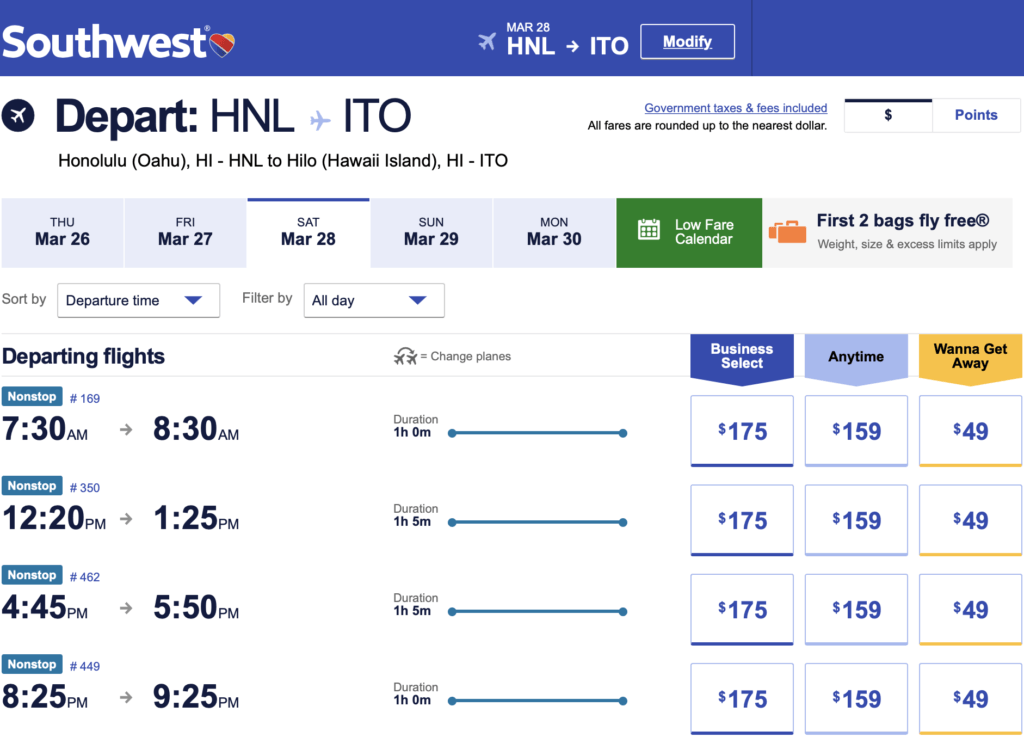This screenshot has height=737, width=1024.
Task: Click the Modify button in the header
Action: [x=687, y=42]
